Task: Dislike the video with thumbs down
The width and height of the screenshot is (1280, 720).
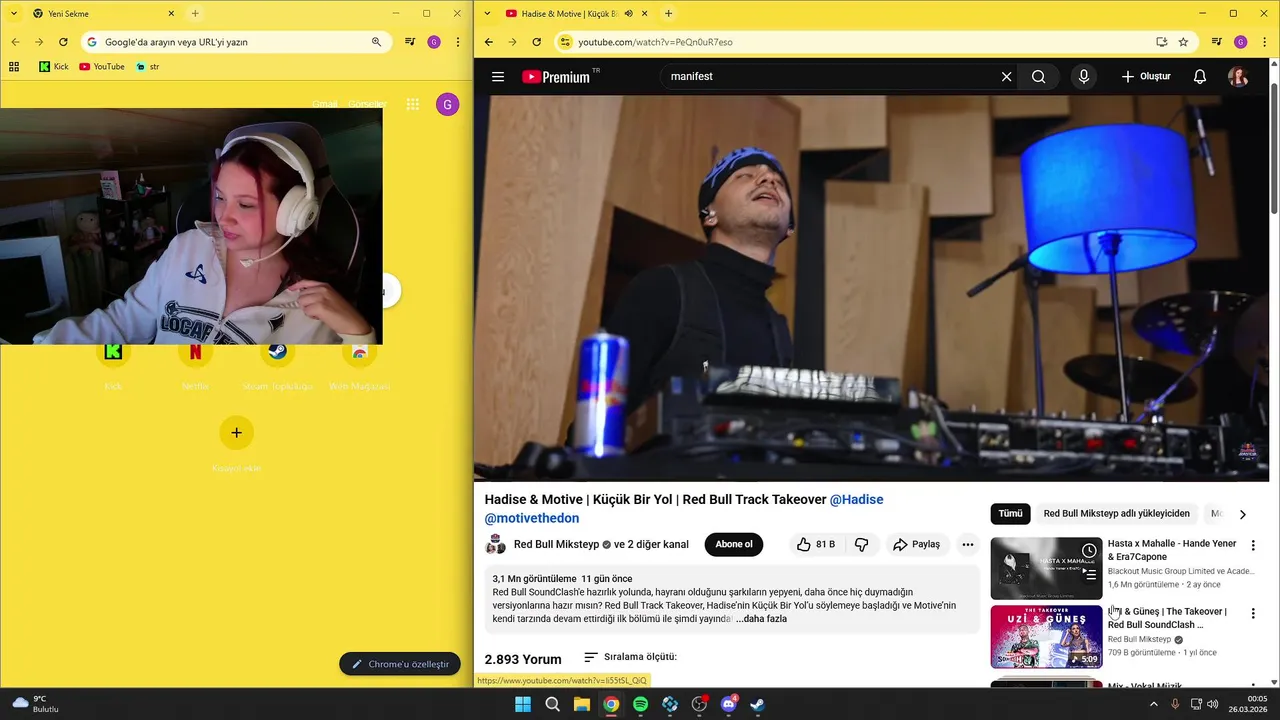Action: click(x=861, y=545)
